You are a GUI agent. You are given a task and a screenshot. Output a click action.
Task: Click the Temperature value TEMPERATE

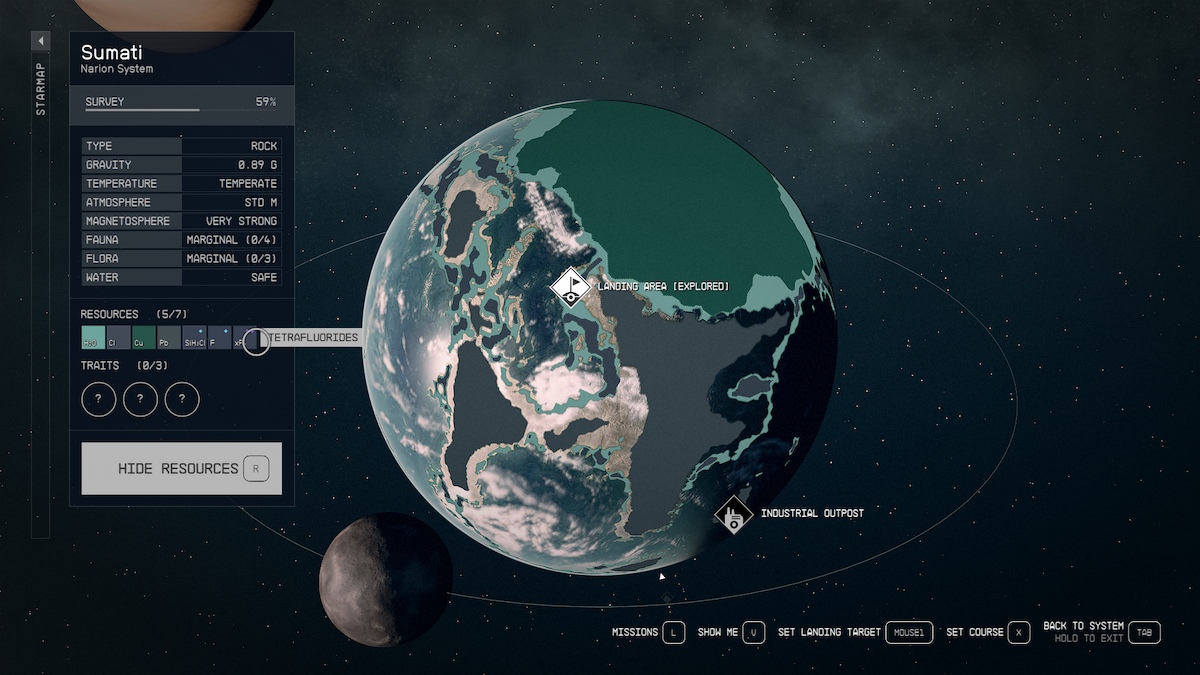[x=248, y=184]
